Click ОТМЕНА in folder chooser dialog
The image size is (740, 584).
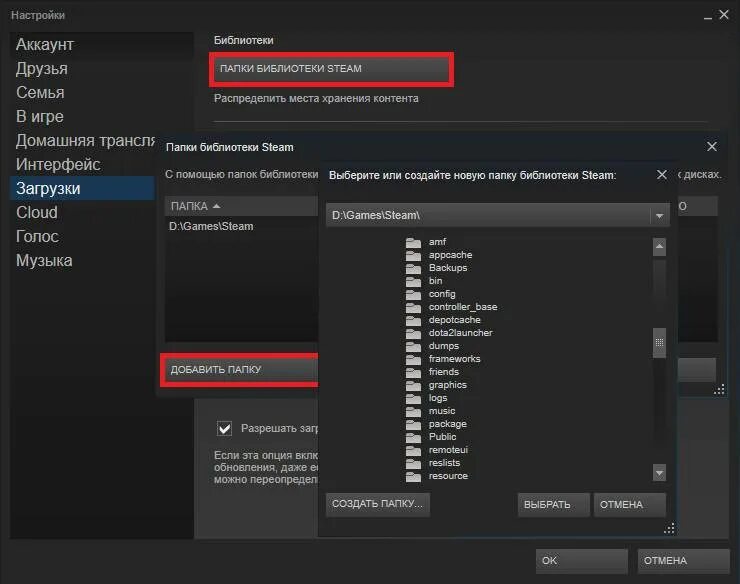pyautogui.click(x=630, y=505)
